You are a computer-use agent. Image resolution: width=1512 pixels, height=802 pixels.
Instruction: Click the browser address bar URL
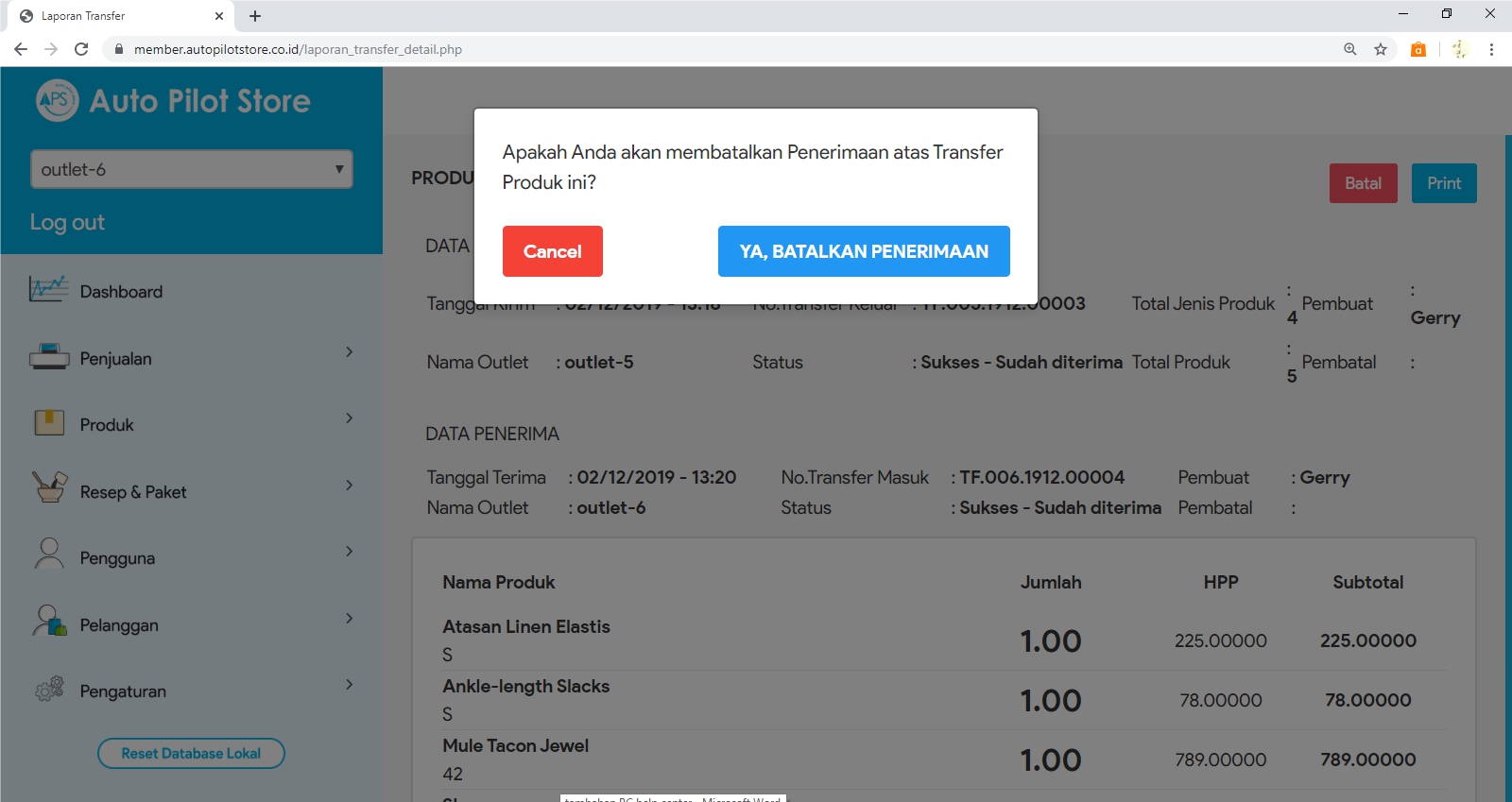pyautogui.click(x=298, y=49)
